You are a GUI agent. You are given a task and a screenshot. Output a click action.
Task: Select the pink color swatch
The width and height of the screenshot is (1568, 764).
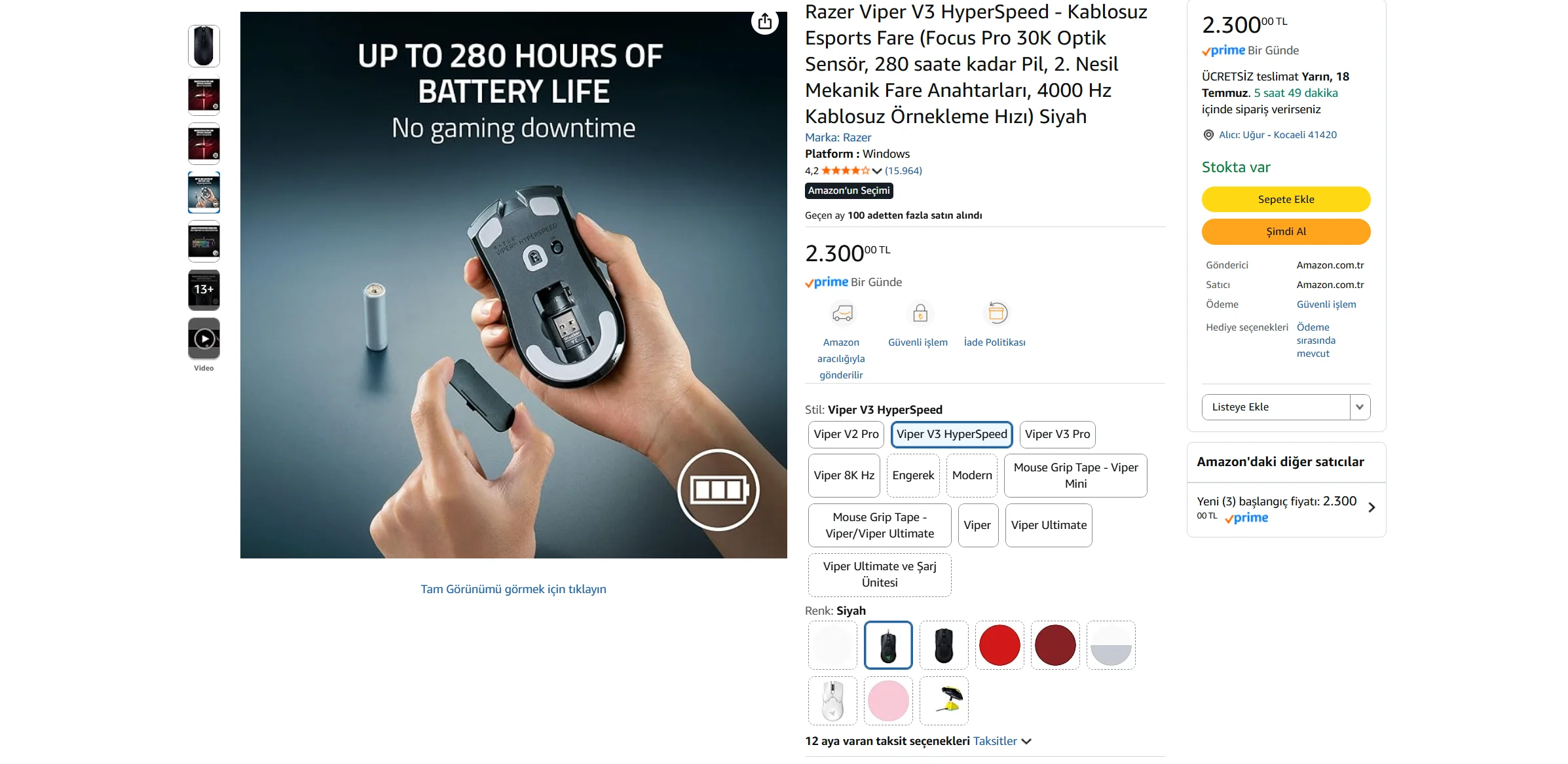pos(888,701)
